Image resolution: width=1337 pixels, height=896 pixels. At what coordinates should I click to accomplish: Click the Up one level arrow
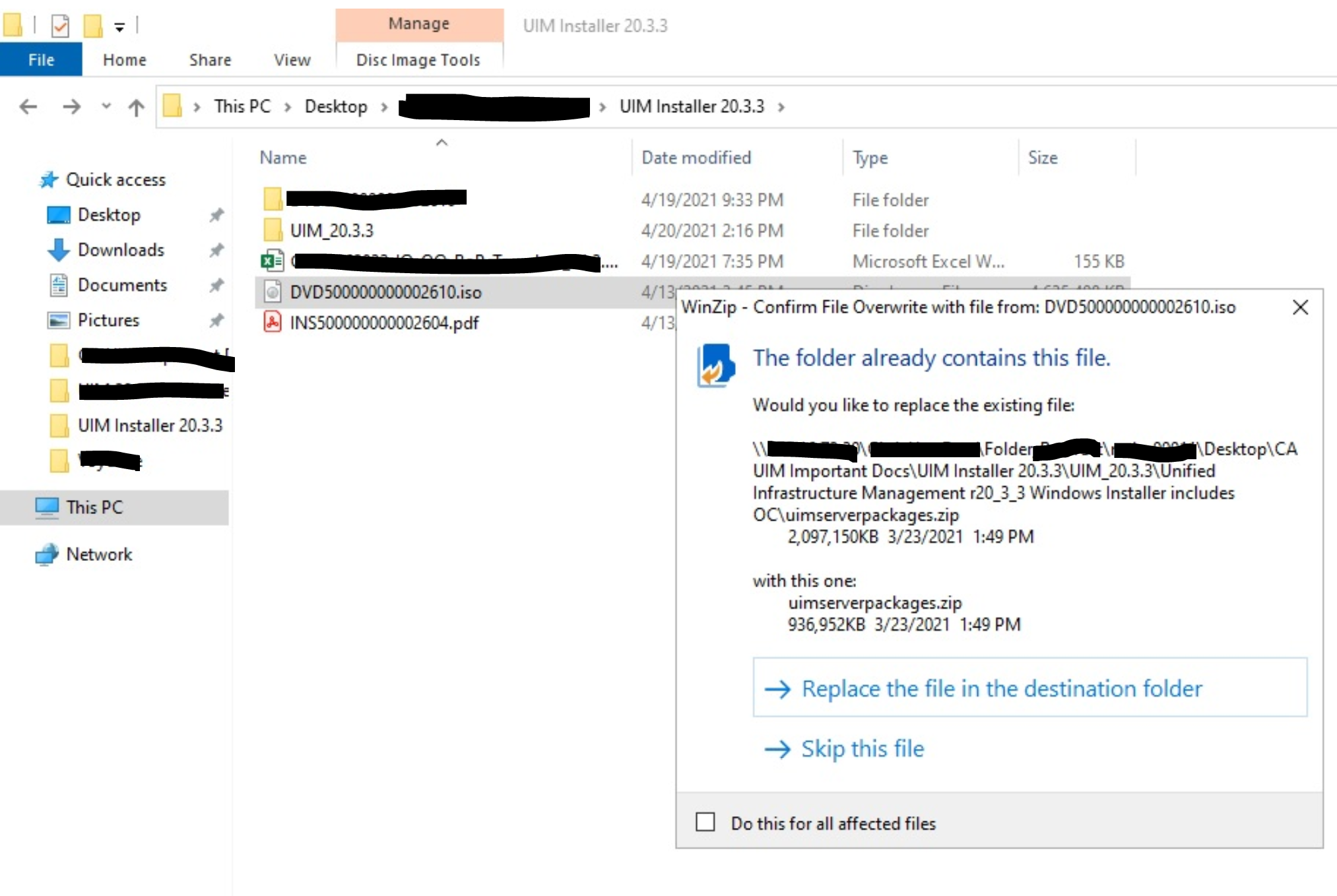(x=136, y=107)
